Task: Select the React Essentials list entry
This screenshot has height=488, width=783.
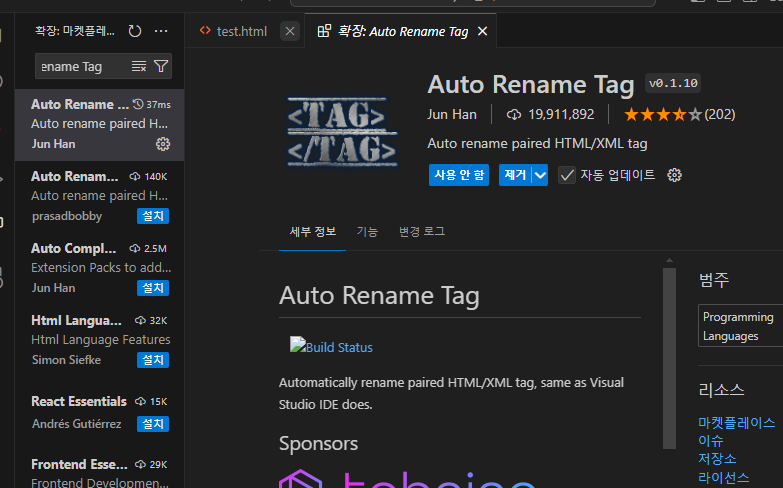Action: click(100, 414)
